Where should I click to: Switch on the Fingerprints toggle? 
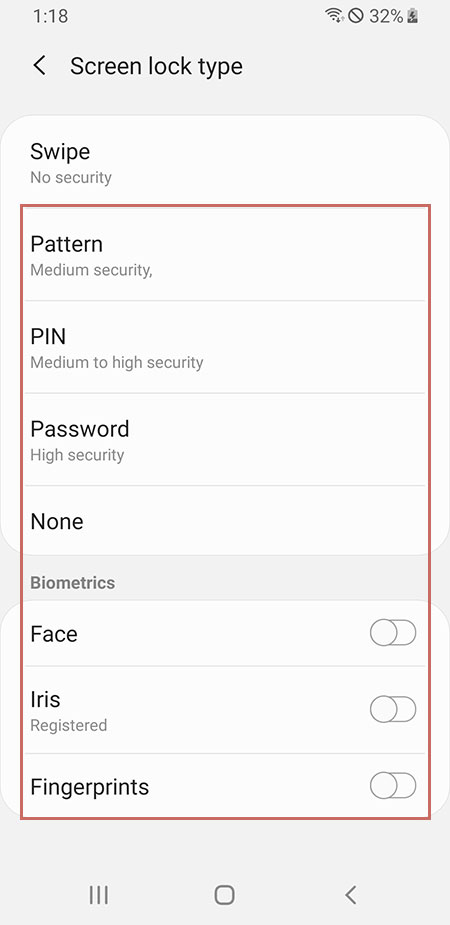pyautogui.click(x=393, y=786)
